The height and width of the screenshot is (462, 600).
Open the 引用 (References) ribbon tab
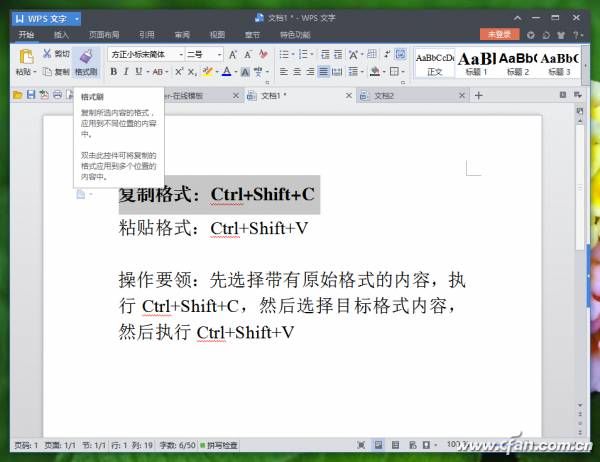click(147, 35)
